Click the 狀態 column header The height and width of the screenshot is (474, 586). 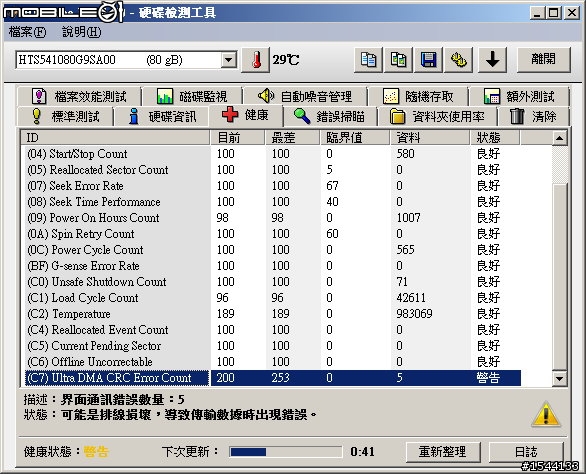(495, 138)
